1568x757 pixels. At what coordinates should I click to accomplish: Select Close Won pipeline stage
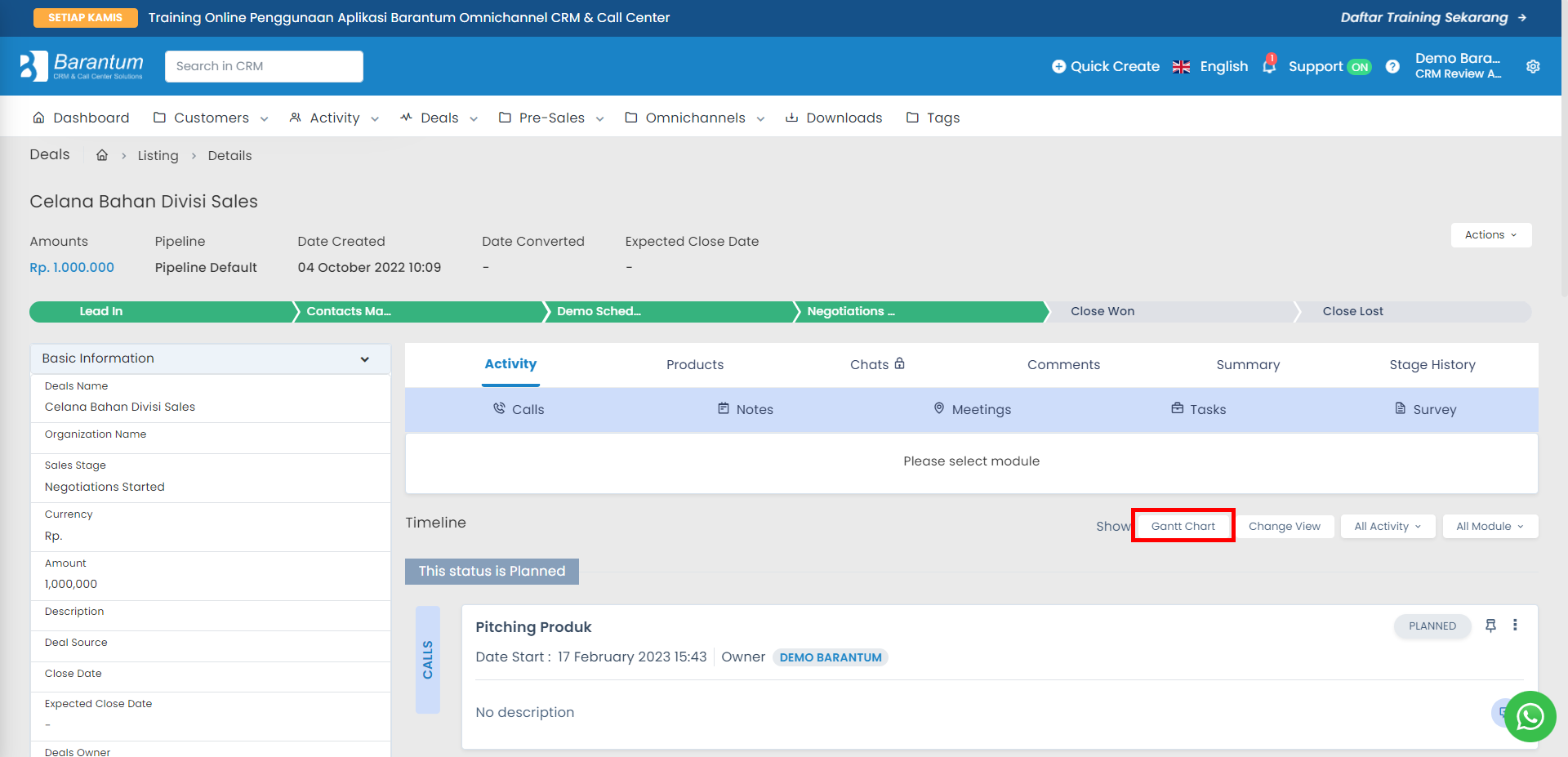[x=1171, y=312]
